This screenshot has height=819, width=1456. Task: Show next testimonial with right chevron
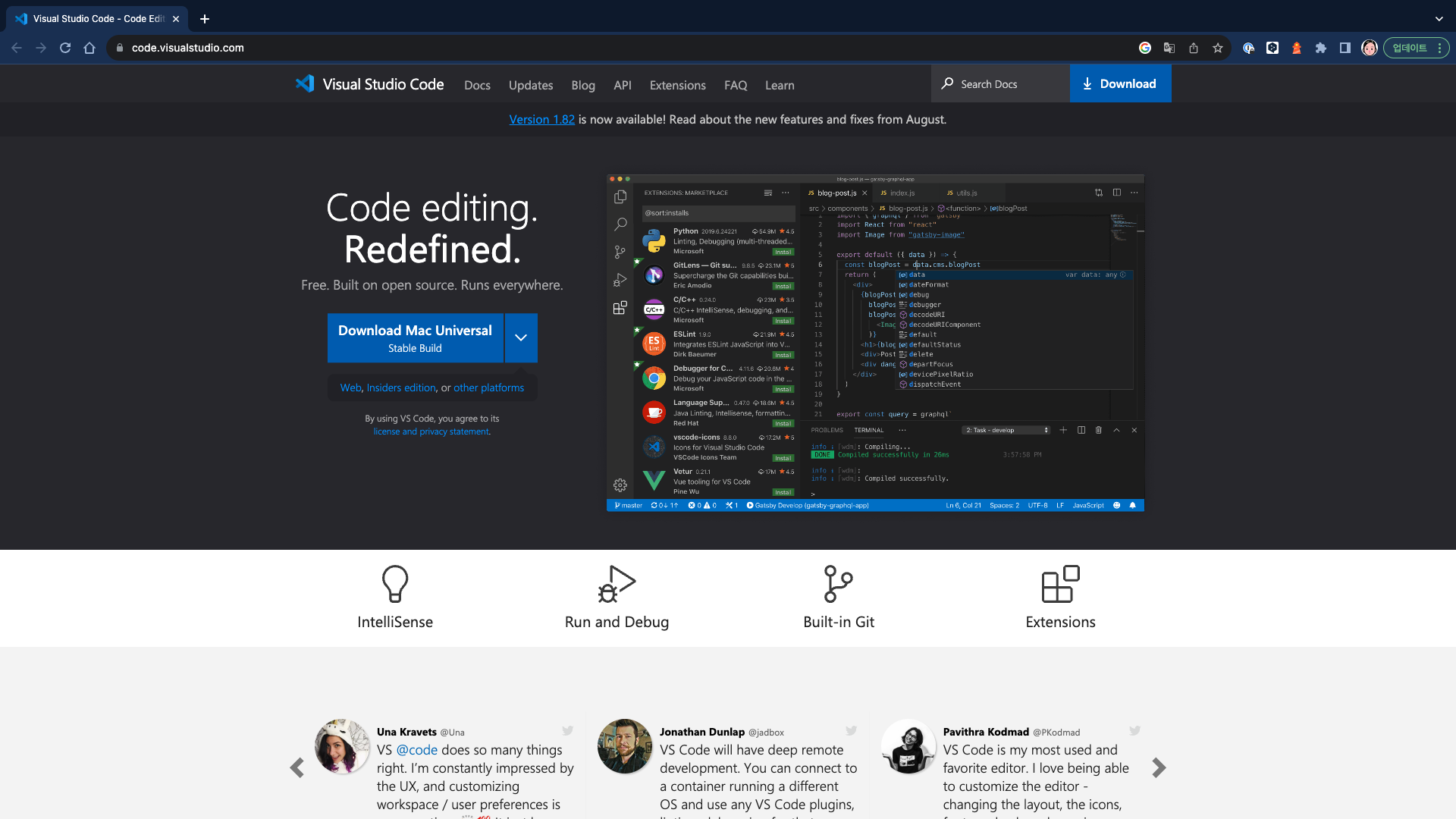click(x=1159, y=767)
